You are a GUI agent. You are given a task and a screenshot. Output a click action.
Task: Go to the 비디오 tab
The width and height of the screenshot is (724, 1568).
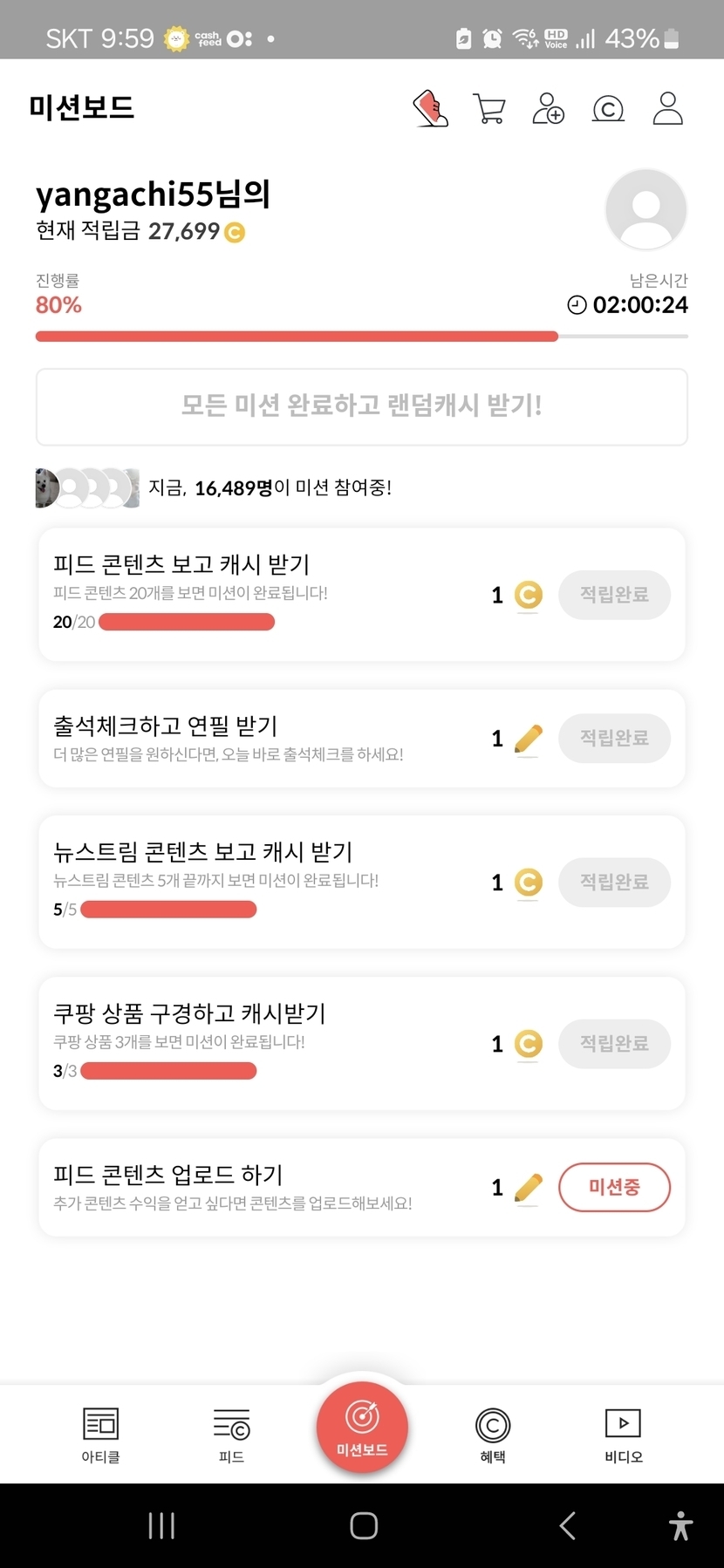624,1435
